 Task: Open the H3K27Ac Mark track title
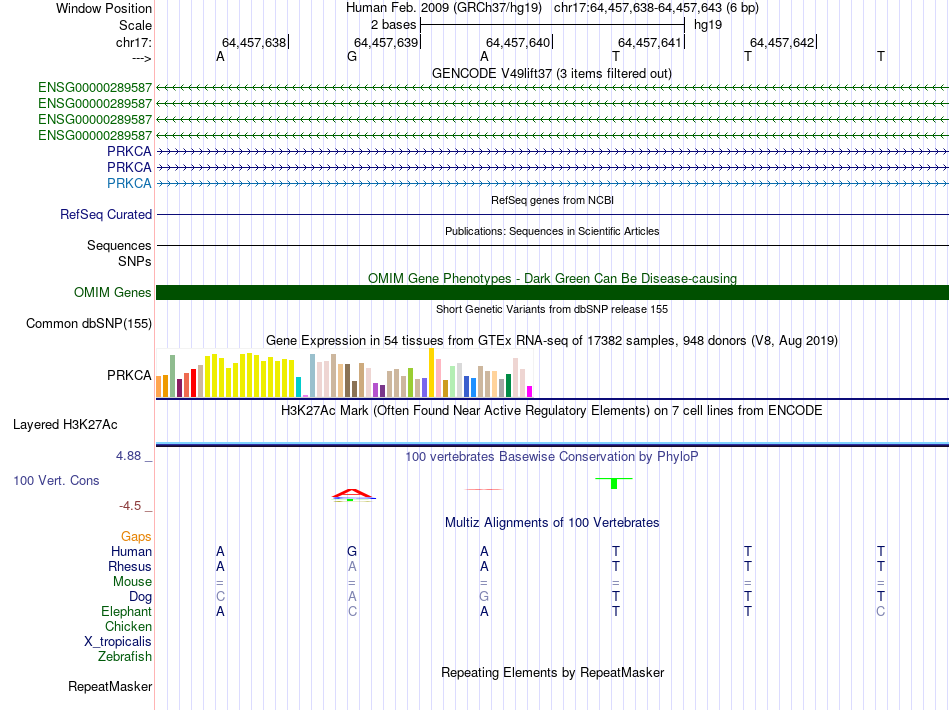pos(552,411)
